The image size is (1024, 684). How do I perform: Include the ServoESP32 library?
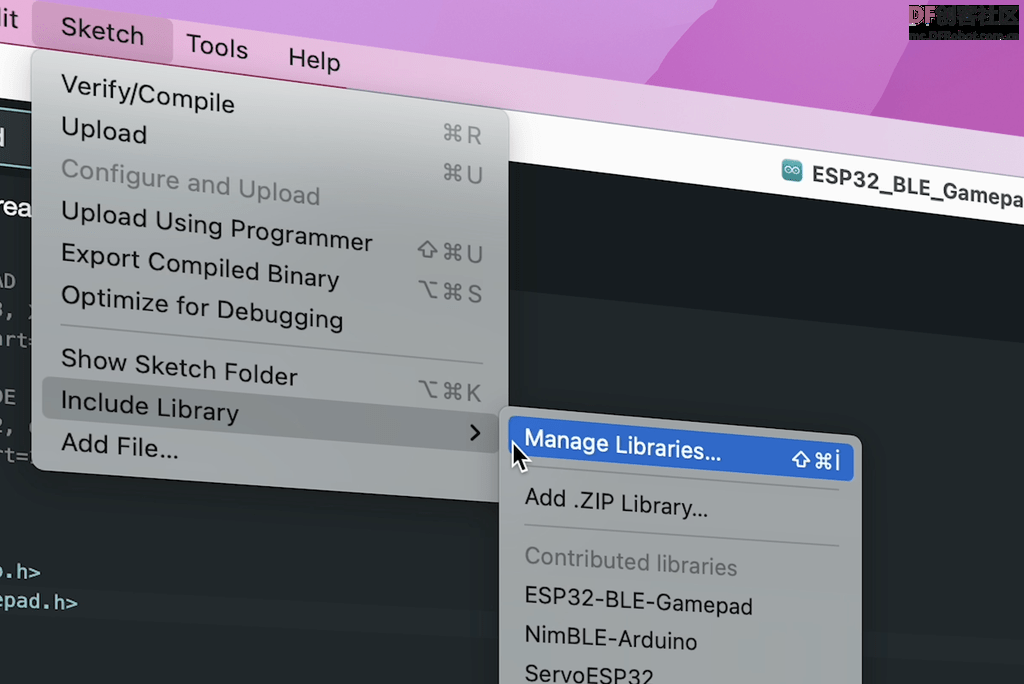pos(588,673)
